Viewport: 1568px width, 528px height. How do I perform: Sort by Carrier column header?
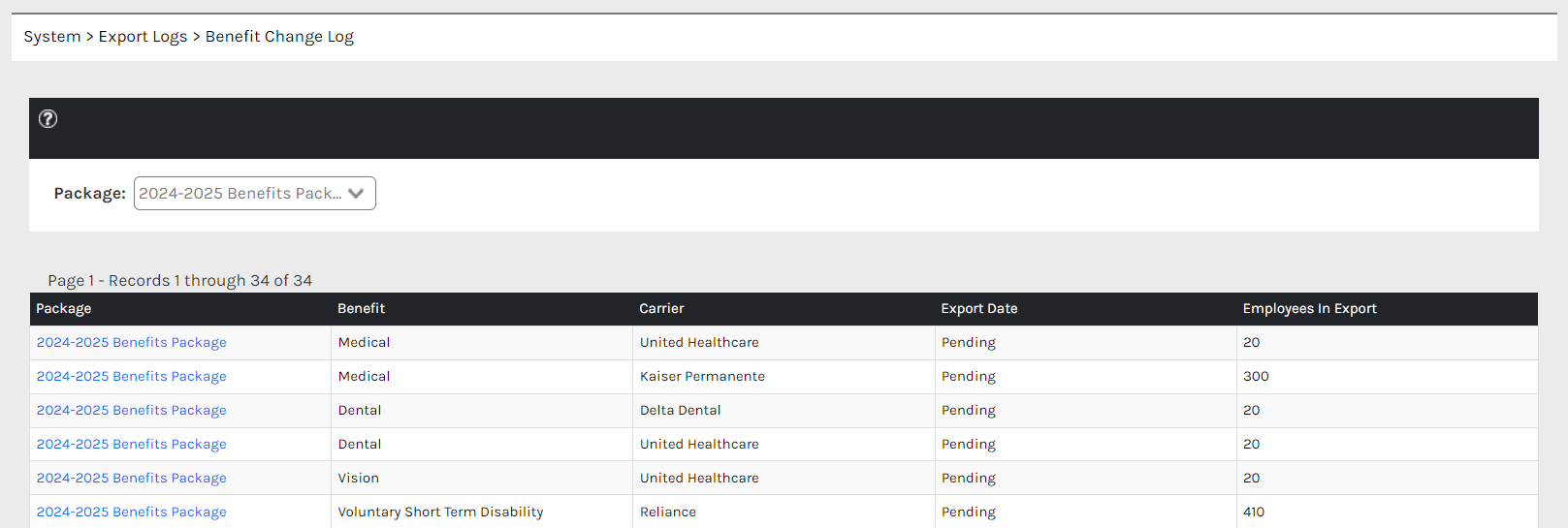[661, 309]
